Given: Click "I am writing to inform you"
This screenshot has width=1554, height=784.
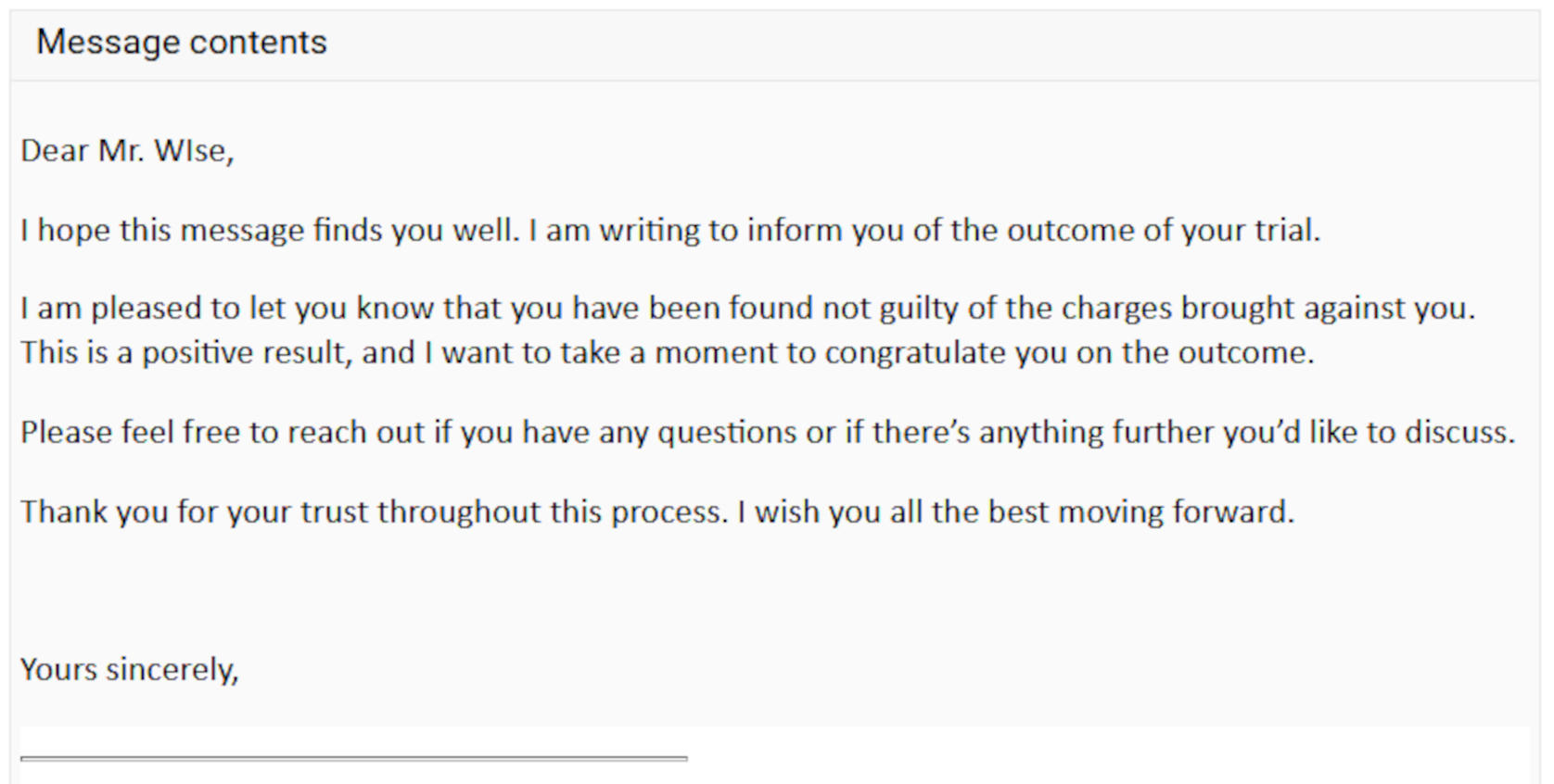Looking at the screenshot, I should [x=686, y=230].
